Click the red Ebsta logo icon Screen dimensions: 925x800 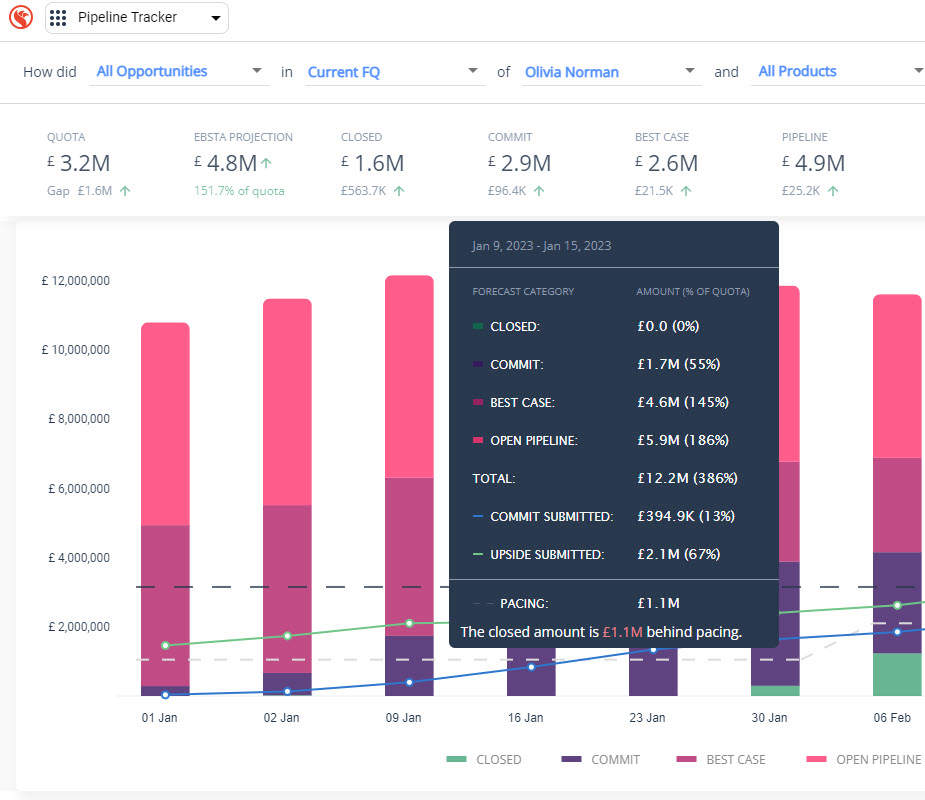coord(20,17)
